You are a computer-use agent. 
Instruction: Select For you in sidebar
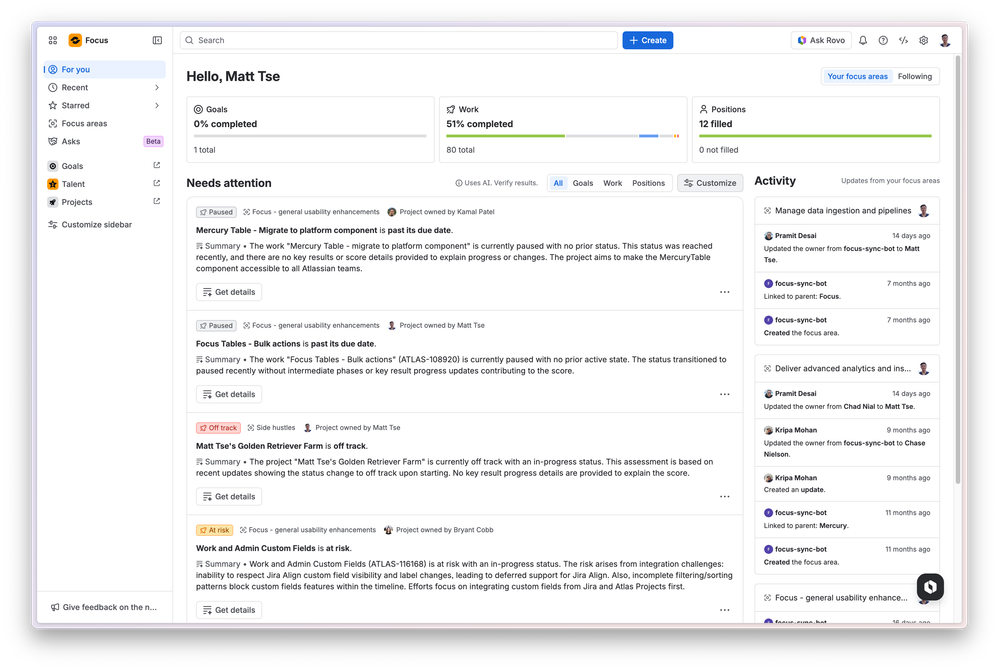[104, 69]
